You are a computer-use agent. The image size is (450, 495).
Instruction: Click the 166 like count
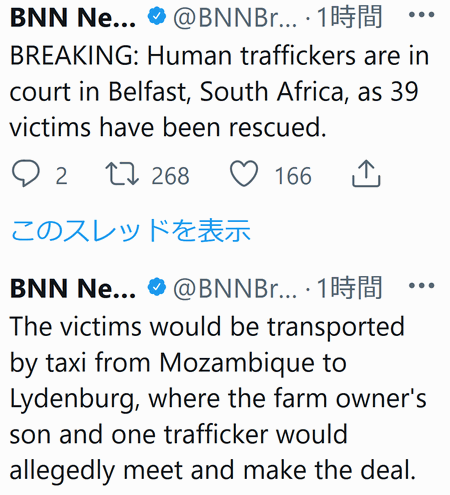pos(293,176)
